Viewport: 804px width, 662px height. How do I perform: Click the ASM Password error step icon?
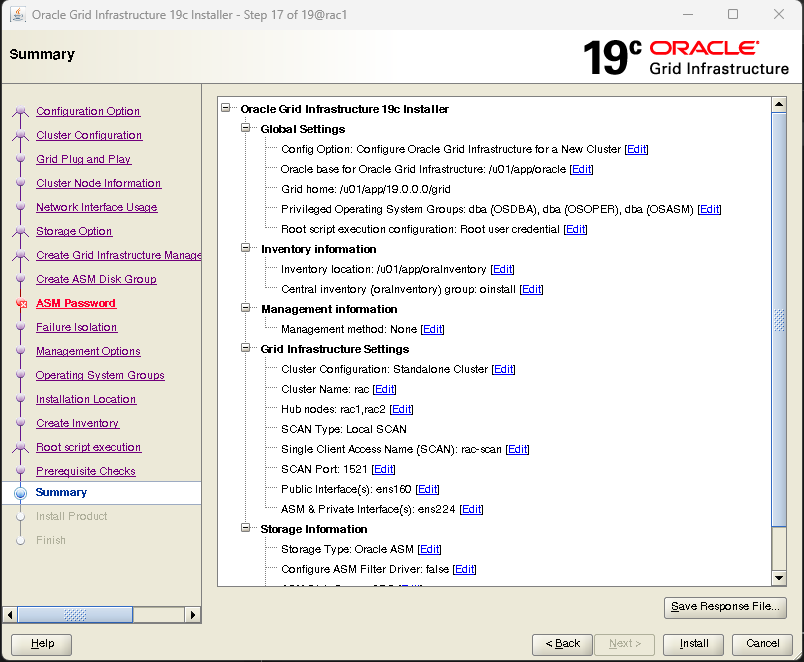(x=21, y=304)
